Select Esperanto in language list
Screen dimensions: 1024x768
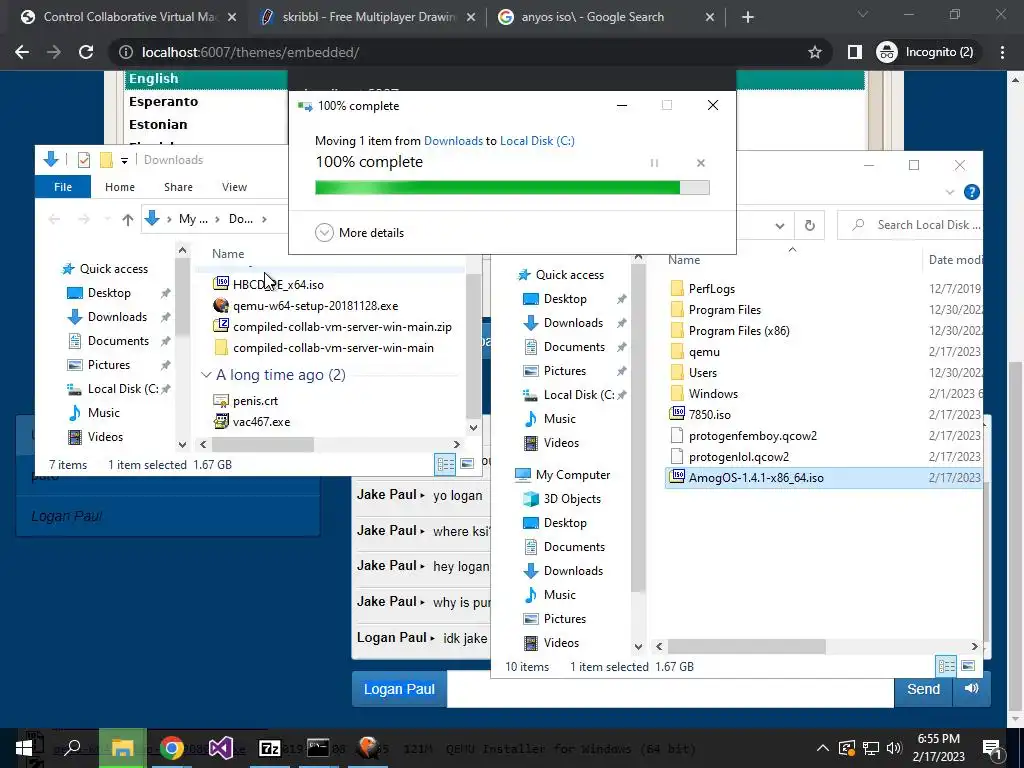(x=163, y=102)
